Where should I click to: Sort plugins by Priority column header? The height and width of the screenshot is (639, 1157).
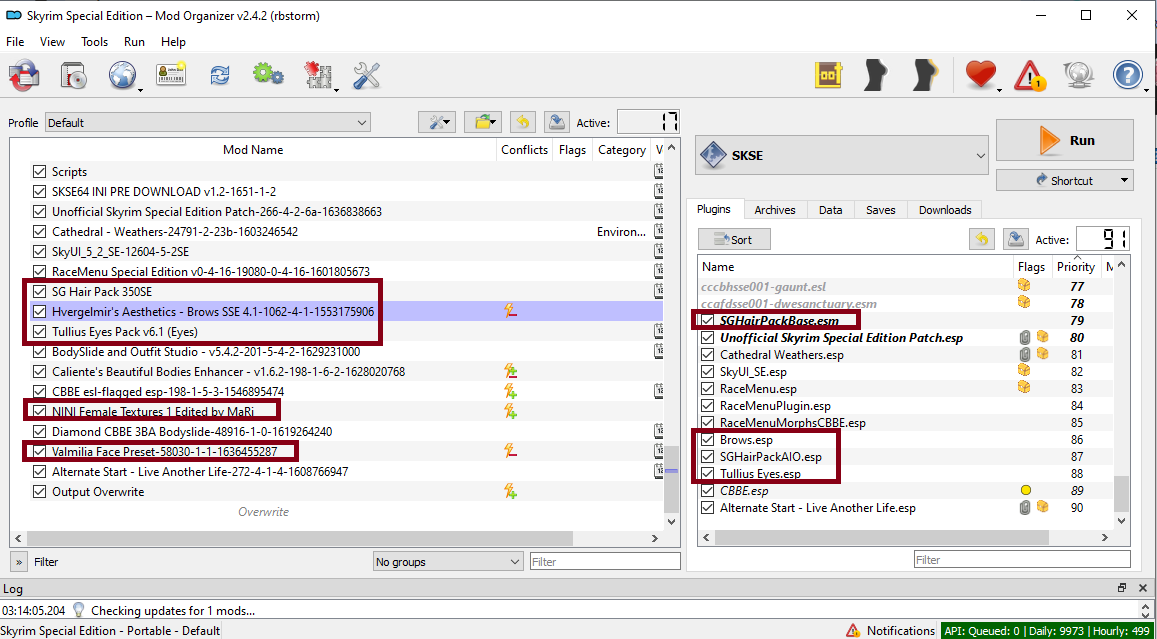click(x=1075, y=266)
